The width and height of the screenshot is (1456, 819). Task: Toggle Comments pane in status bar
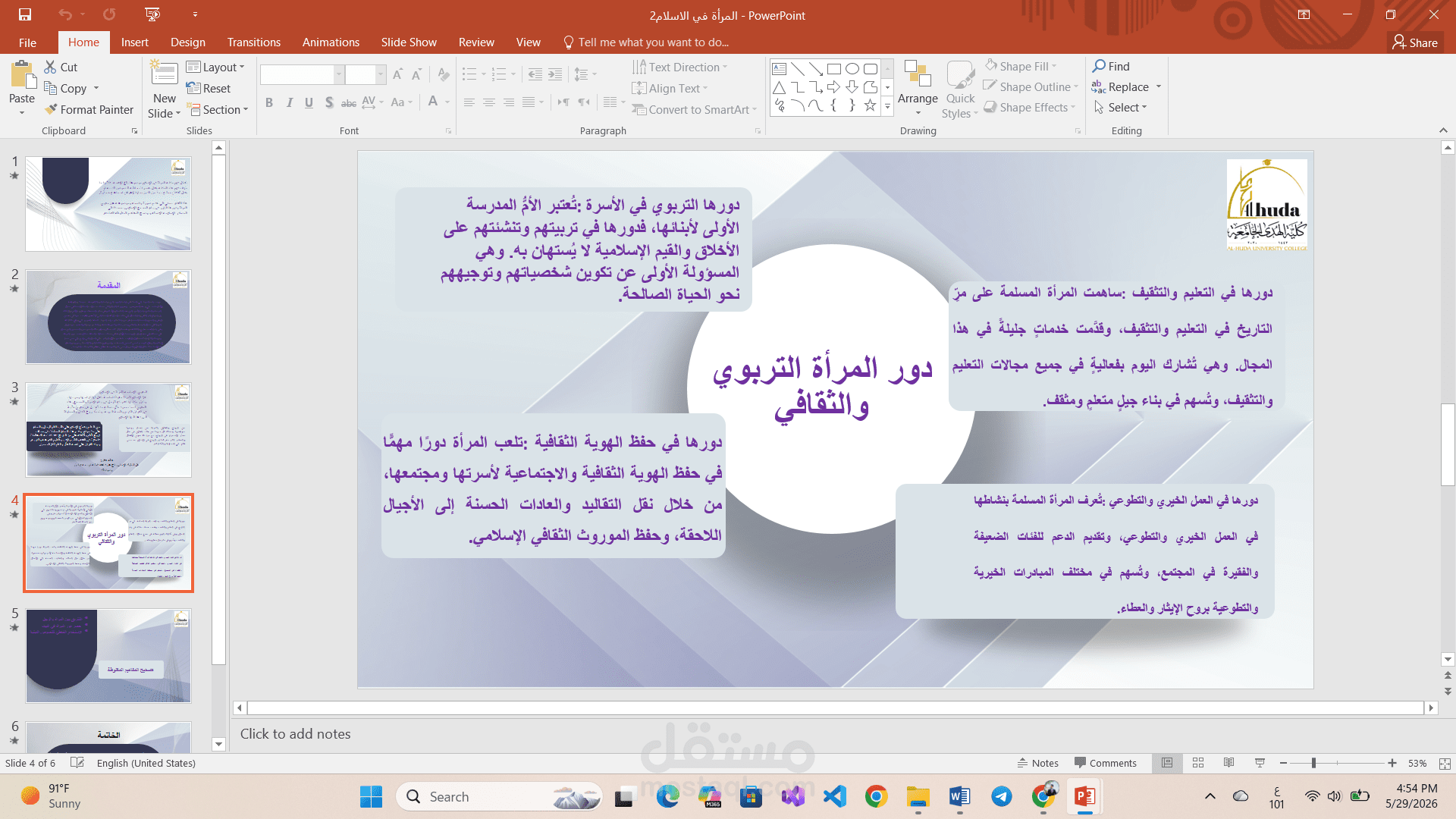coord(1106,763)
